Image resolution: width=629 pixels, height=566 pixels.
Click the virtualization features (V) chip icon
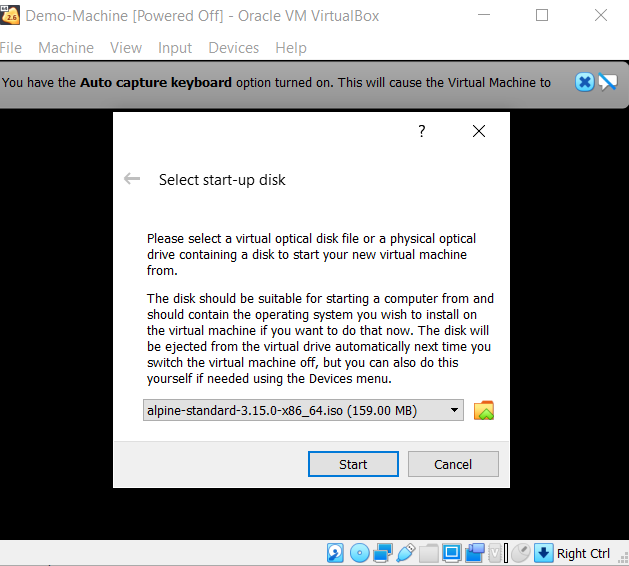click(495, 554)
